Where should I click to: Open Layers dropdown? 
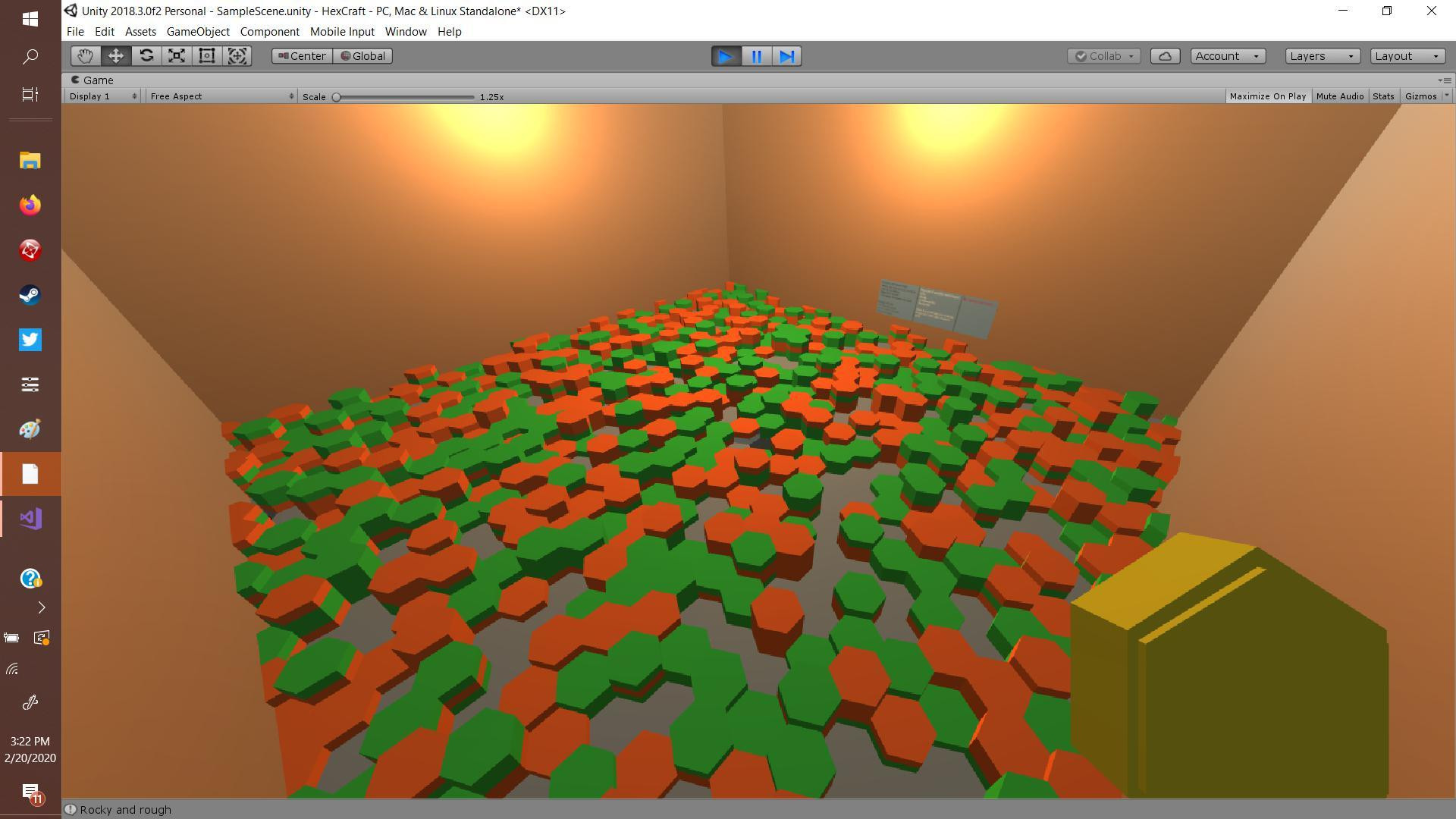tap(1323, 56)
